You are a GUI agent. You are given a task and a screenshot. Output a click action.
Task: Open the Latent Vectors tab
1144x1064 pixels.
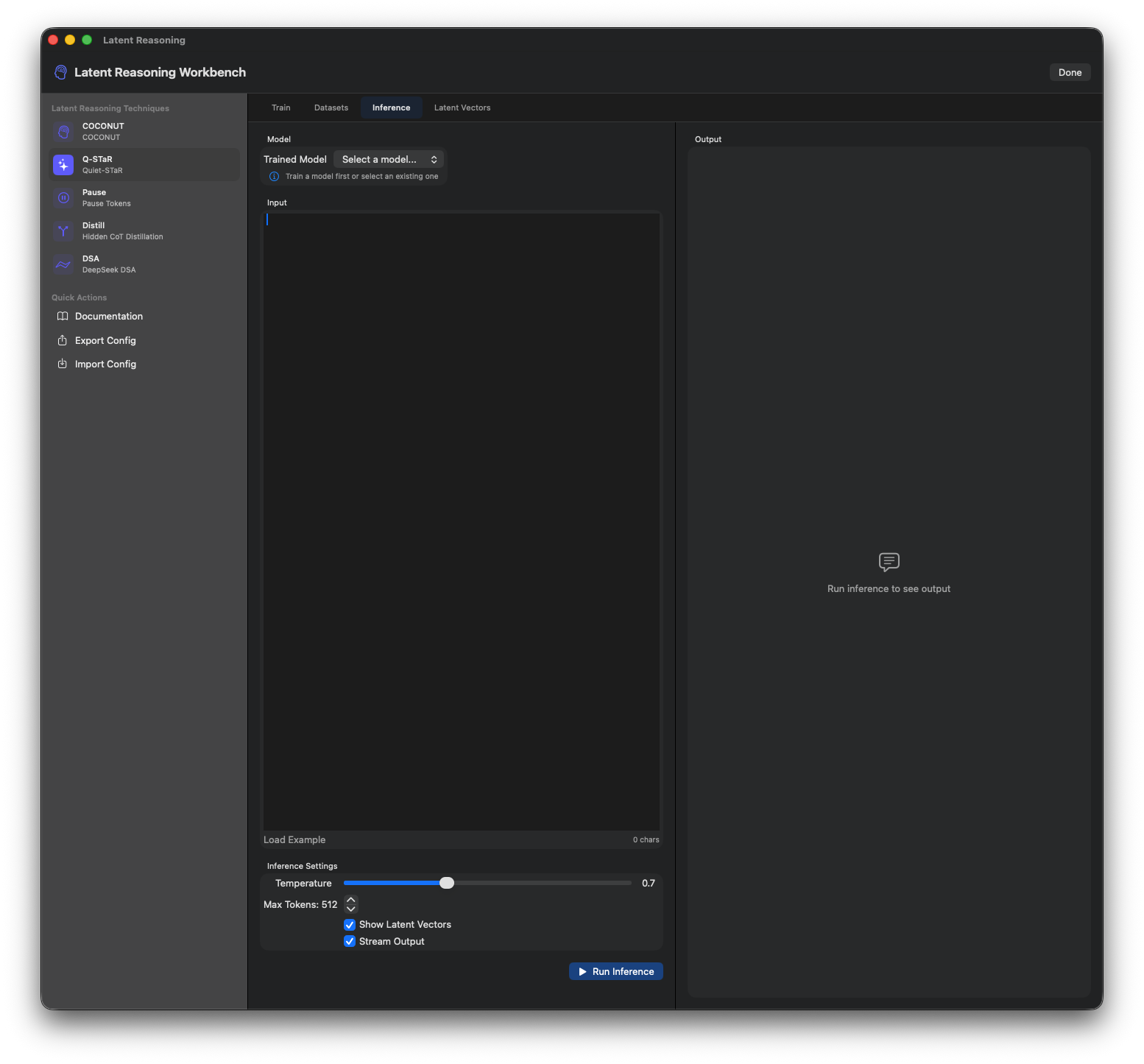tap(462, 107)
